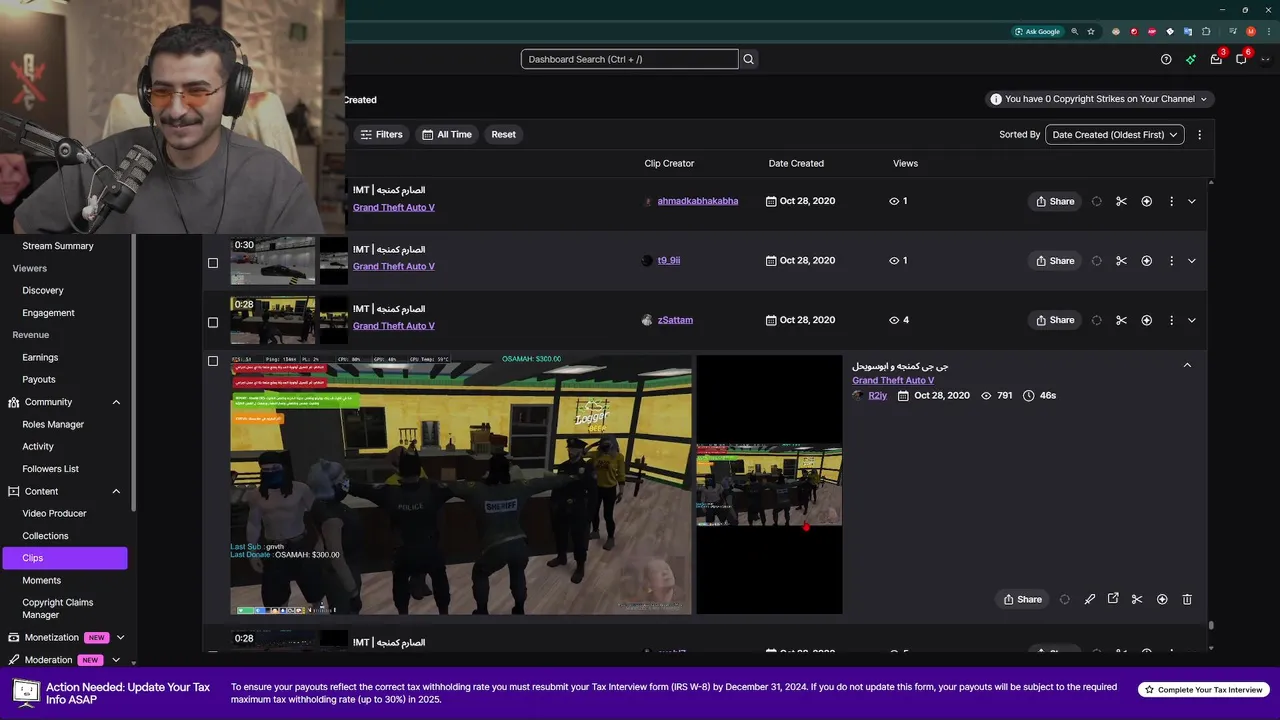Open zSattam clip creator link
Viewport: 1280px width, 720px height.
[675, 320]
